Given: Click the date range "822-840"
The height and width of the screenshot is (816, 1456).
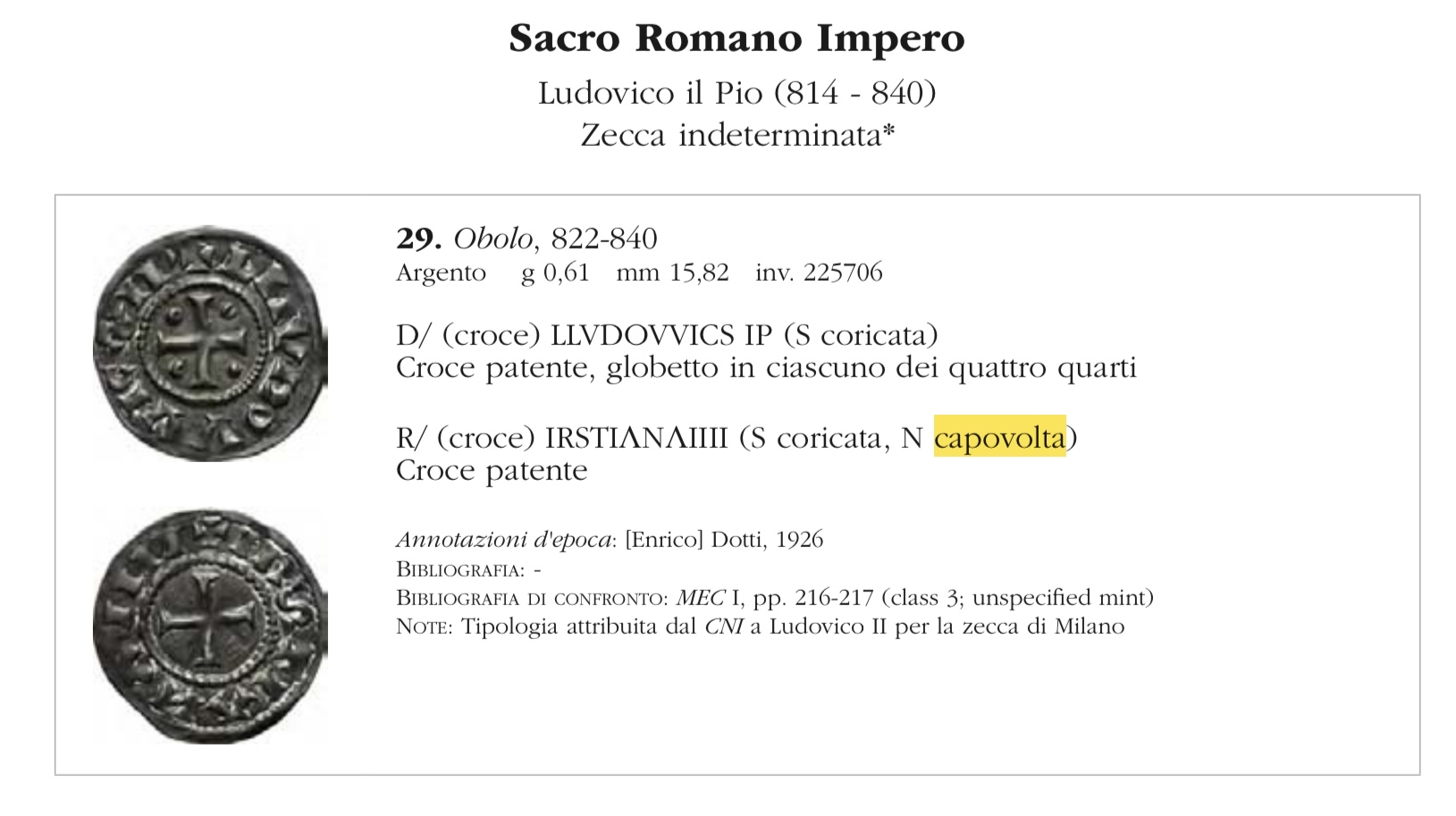Looking at the screenshot, I should pos(604,239).
